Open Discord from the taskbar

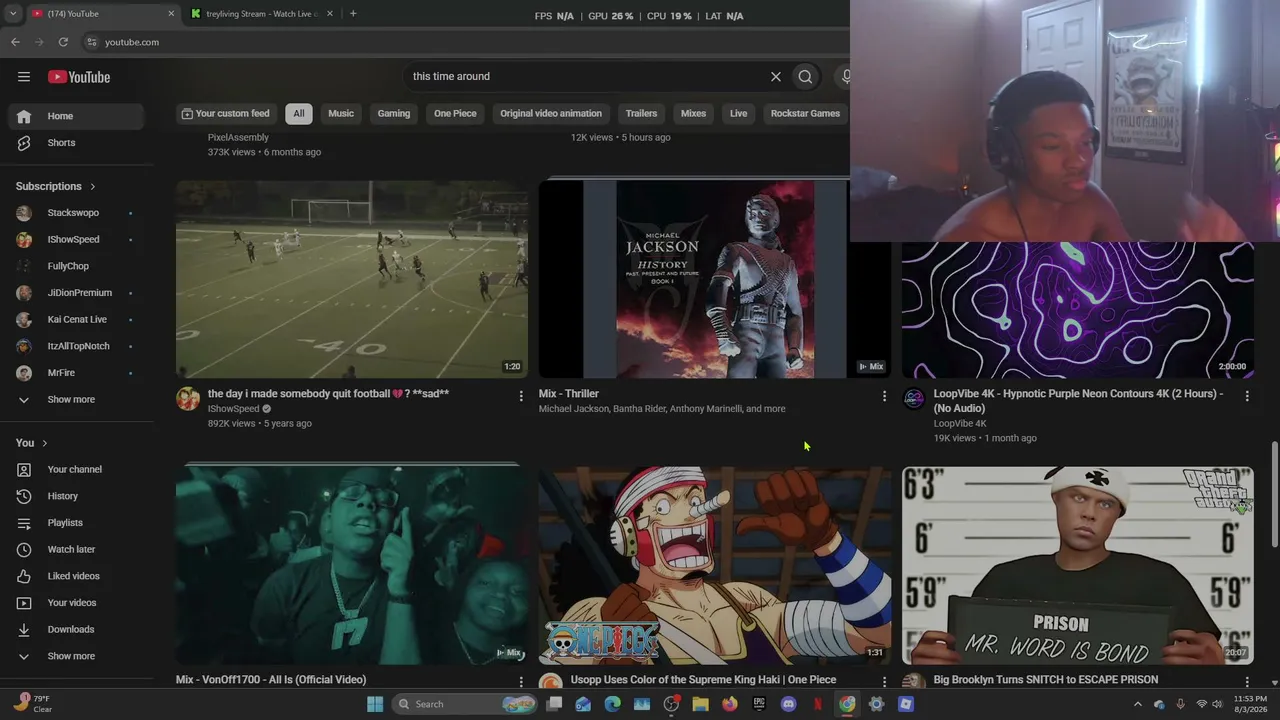pos(788,704)
